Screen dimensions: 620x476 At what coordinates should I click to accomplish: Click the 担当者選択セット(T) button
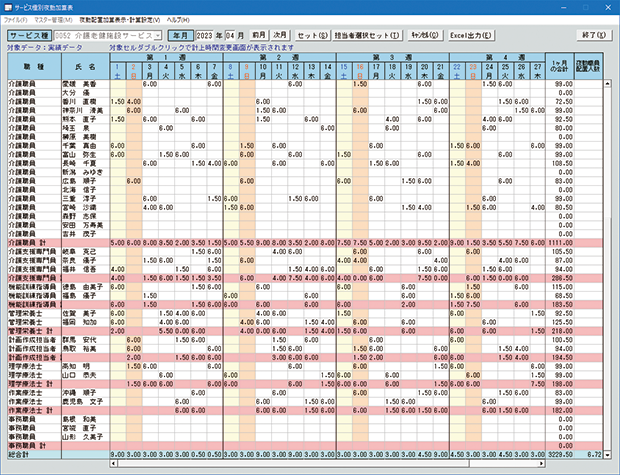367,36
